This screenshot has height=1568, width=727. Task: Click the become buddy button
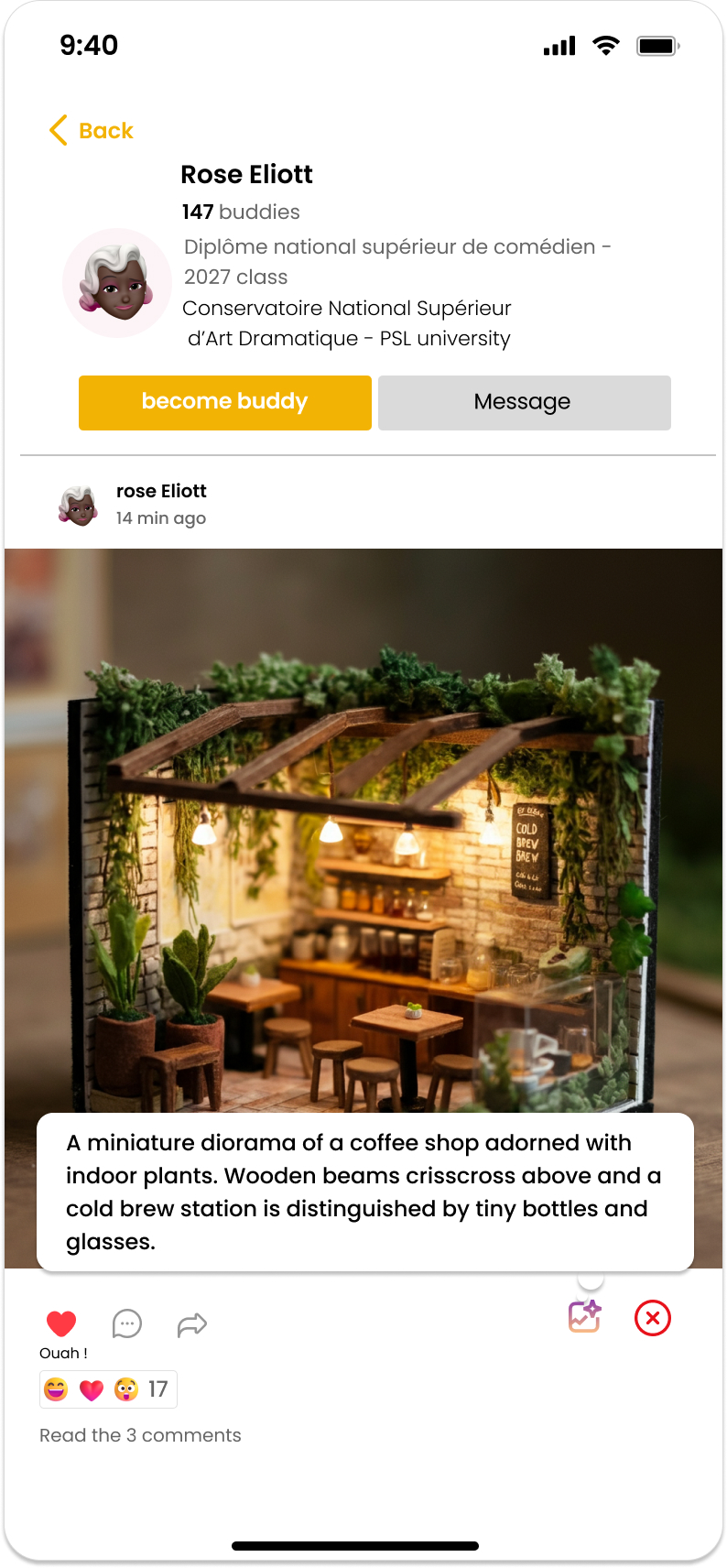coord(225,402)
